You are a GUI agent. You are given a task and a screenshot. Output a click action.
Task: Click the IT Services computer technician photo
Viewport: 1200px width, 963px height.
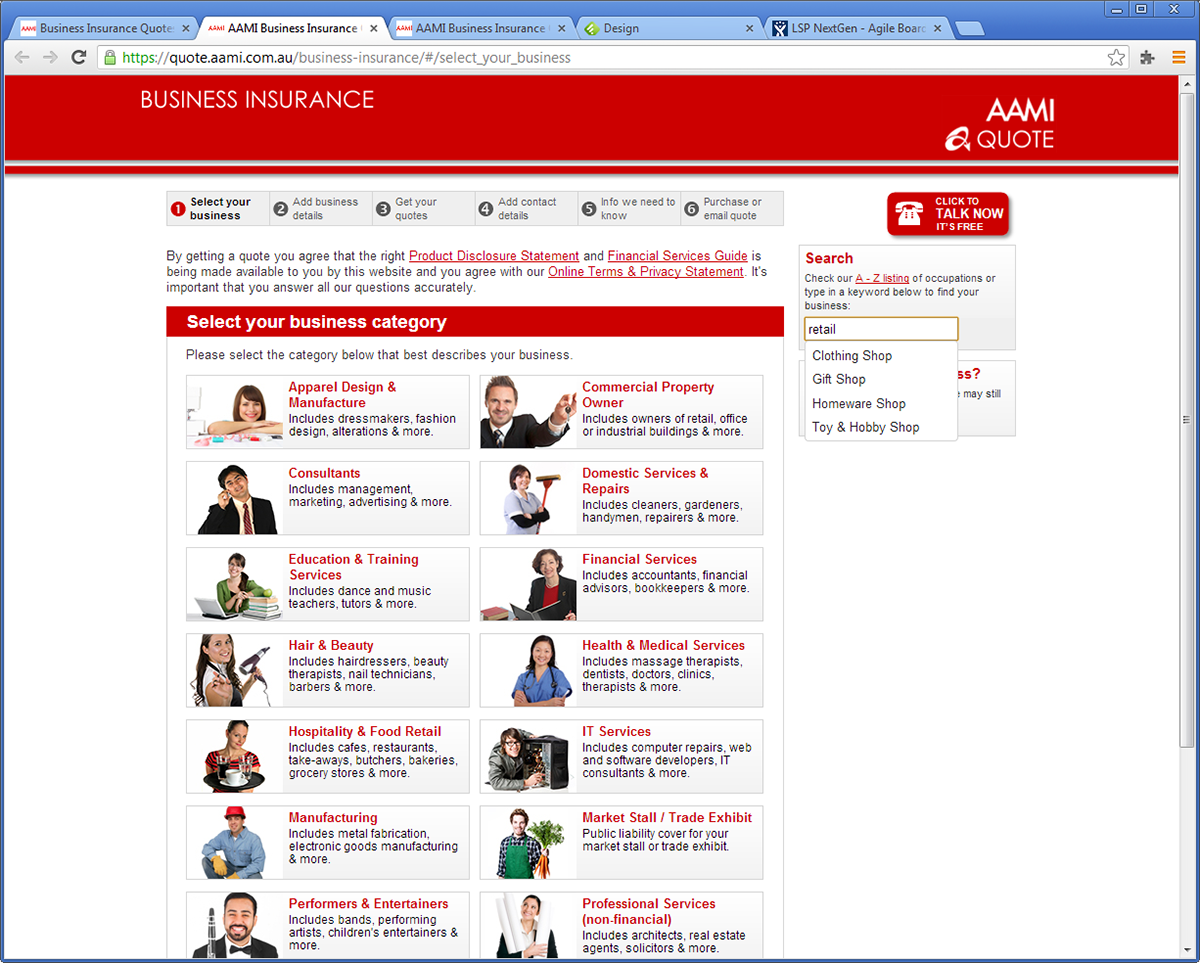point(528,756)
